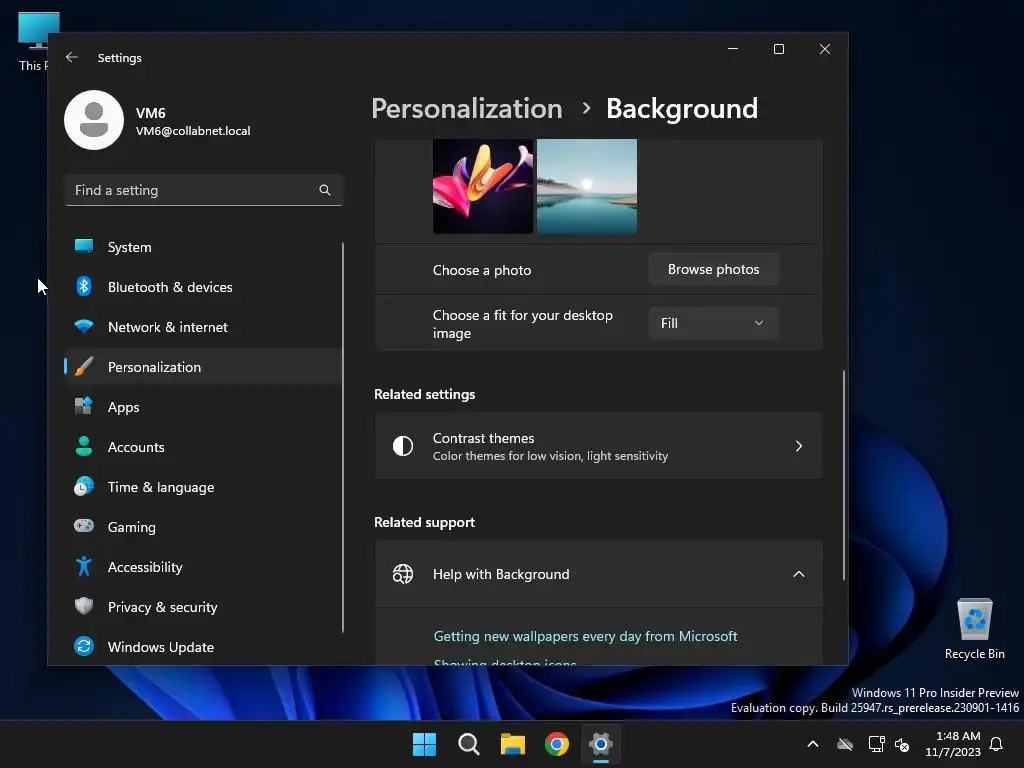Open the clock showing 1:48 AM
1024x768 pixels.
point(953,744)
